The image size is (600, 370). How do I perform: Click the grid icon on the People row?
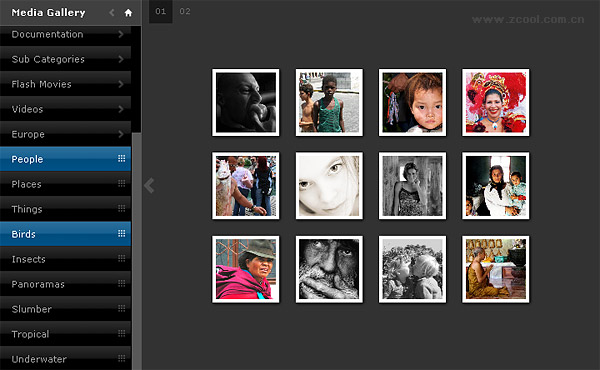(121, 158)
